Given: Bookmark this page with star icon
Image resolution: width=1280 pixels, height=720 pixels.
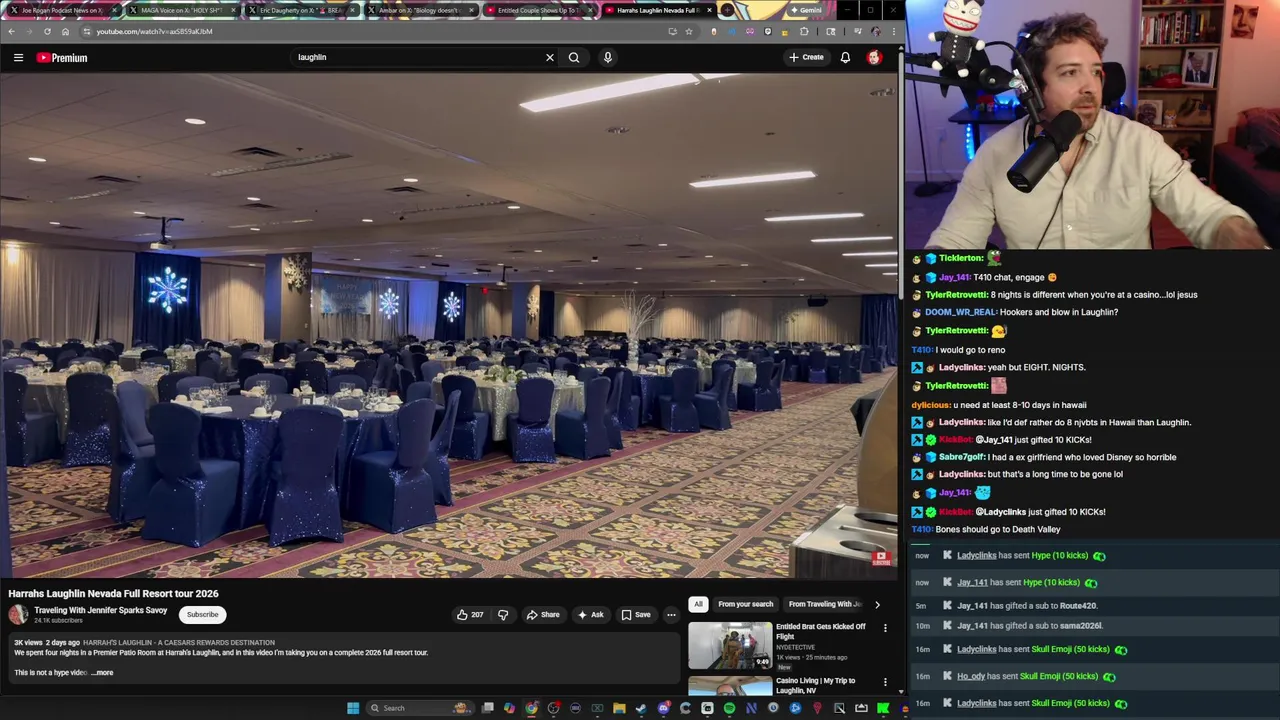Looking at the screenshot, I should 689,31.
